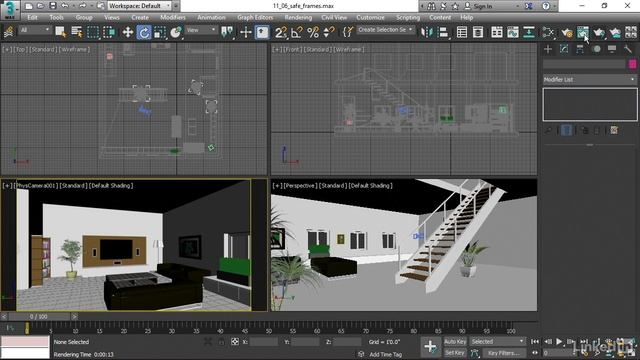Toggle Absolute/Offset transform type-in mode

[x=235, y=342]
